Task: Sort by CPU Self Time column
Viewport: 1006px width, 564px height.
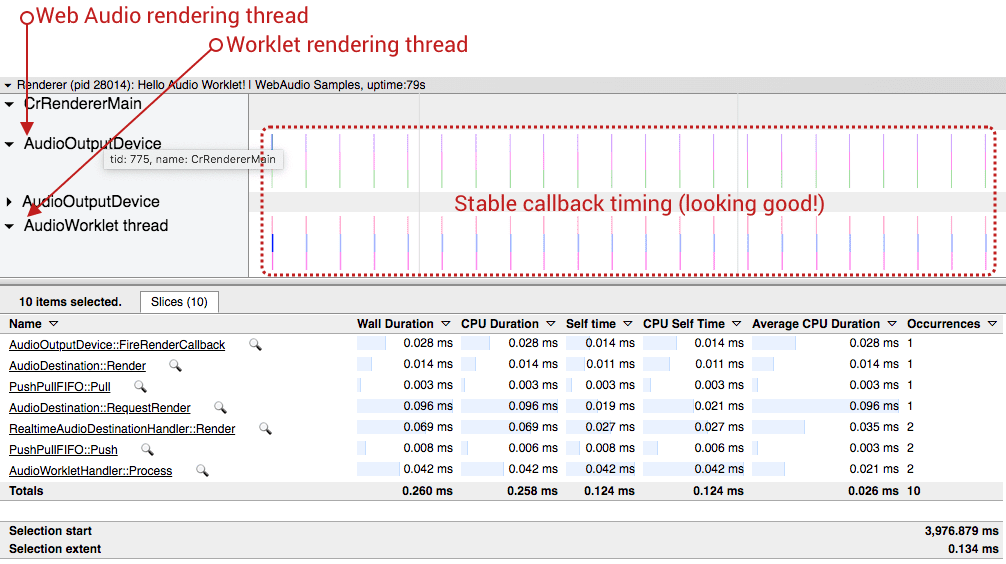Action: click(692, 324)
